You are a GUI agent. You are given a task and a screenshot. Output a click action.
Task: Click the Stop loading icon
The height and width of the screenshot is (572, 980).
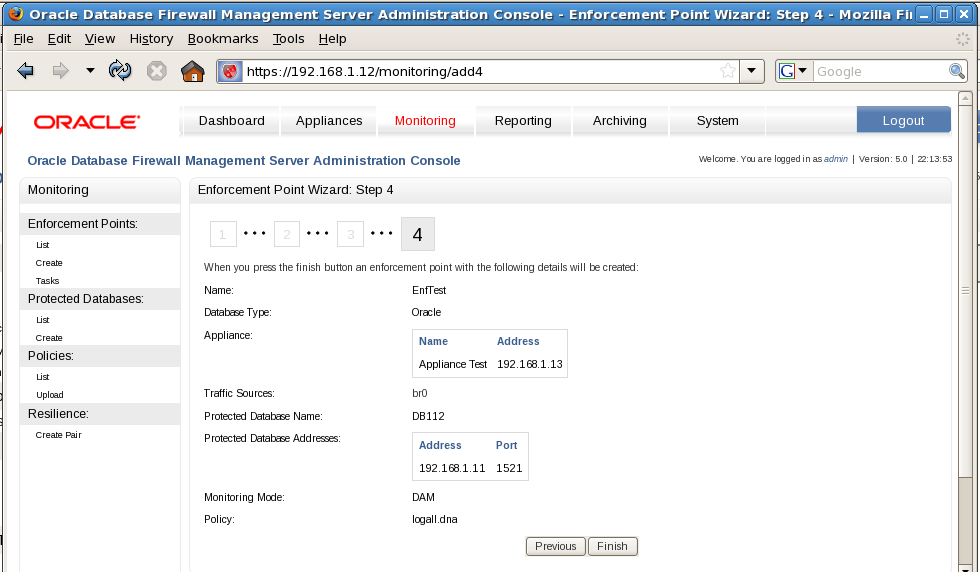pyautogui.click(x=157, y=71)
